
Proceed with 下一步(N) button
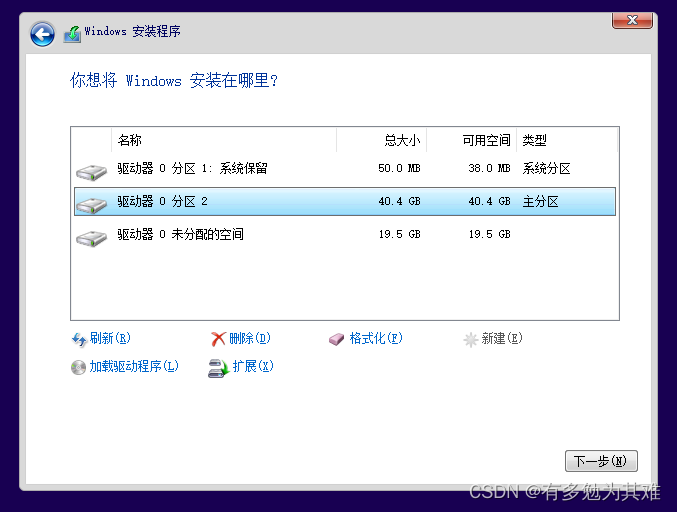[x=601, y=461]
